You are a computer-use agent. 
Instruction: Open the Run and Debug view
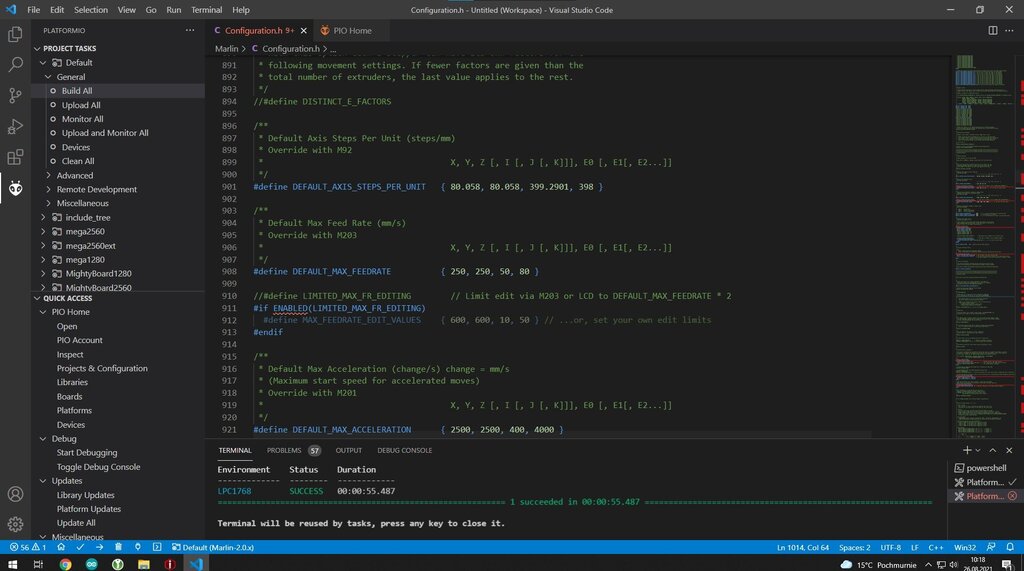(15, 127)
